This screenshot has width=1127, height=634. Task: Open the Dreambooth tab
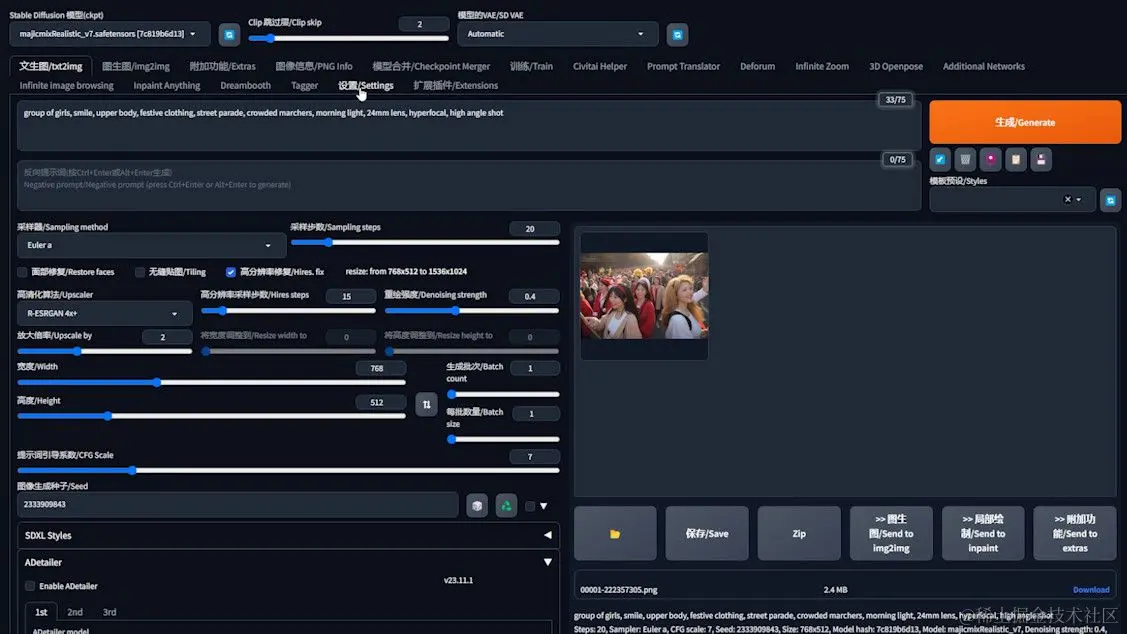coord(245,86)
